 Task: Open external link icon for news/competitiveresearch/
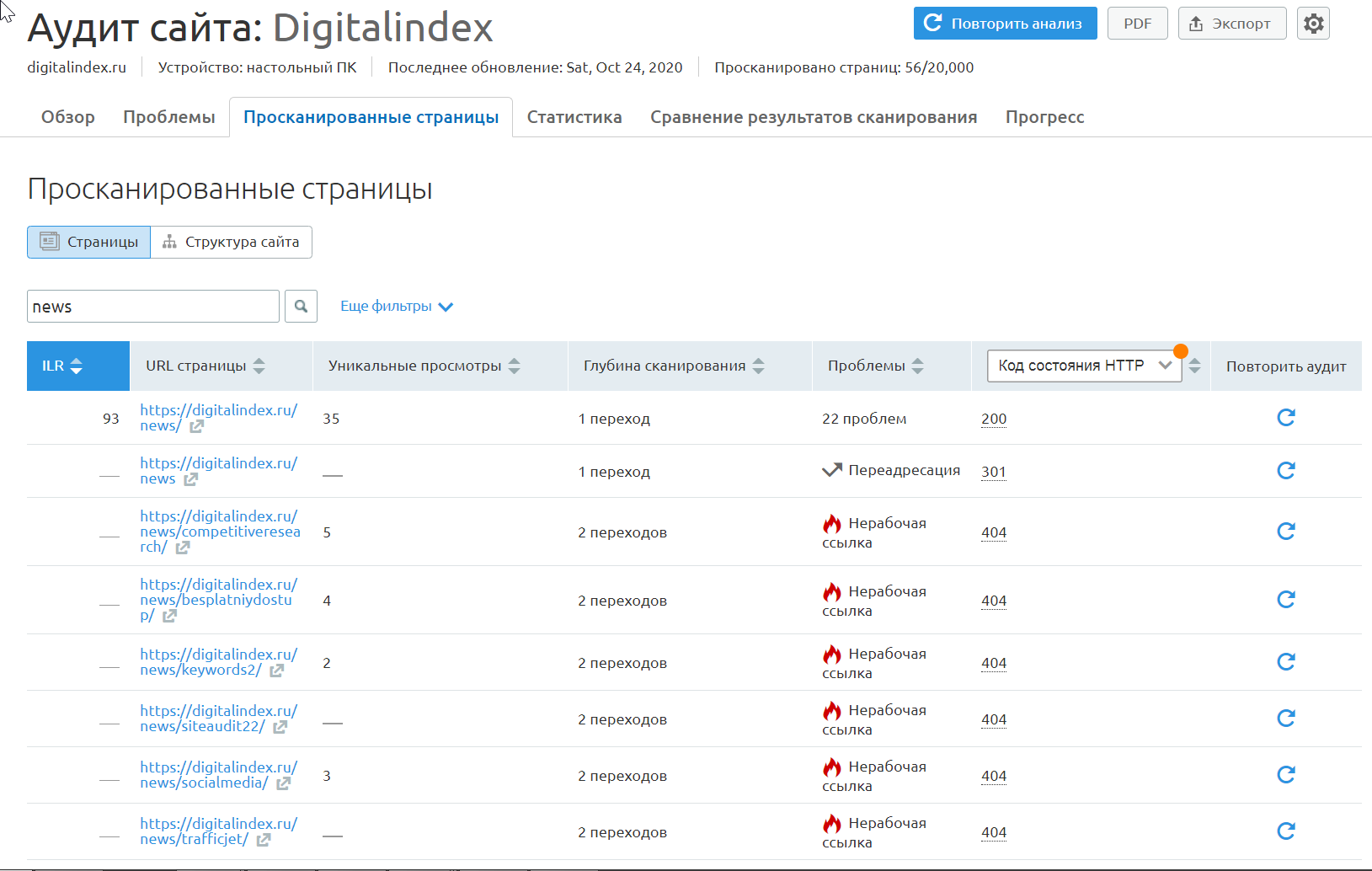(x=183, y=548)
